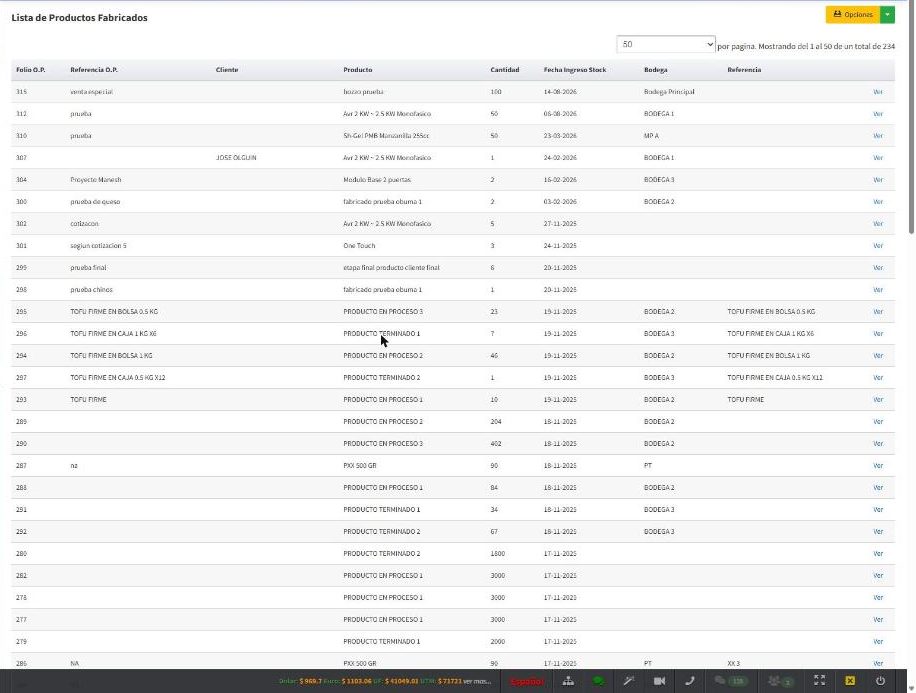The image size is (916, 693).
Task: Toggle fullscreen with the expand arrows icon
Action: tap(820, 680)
